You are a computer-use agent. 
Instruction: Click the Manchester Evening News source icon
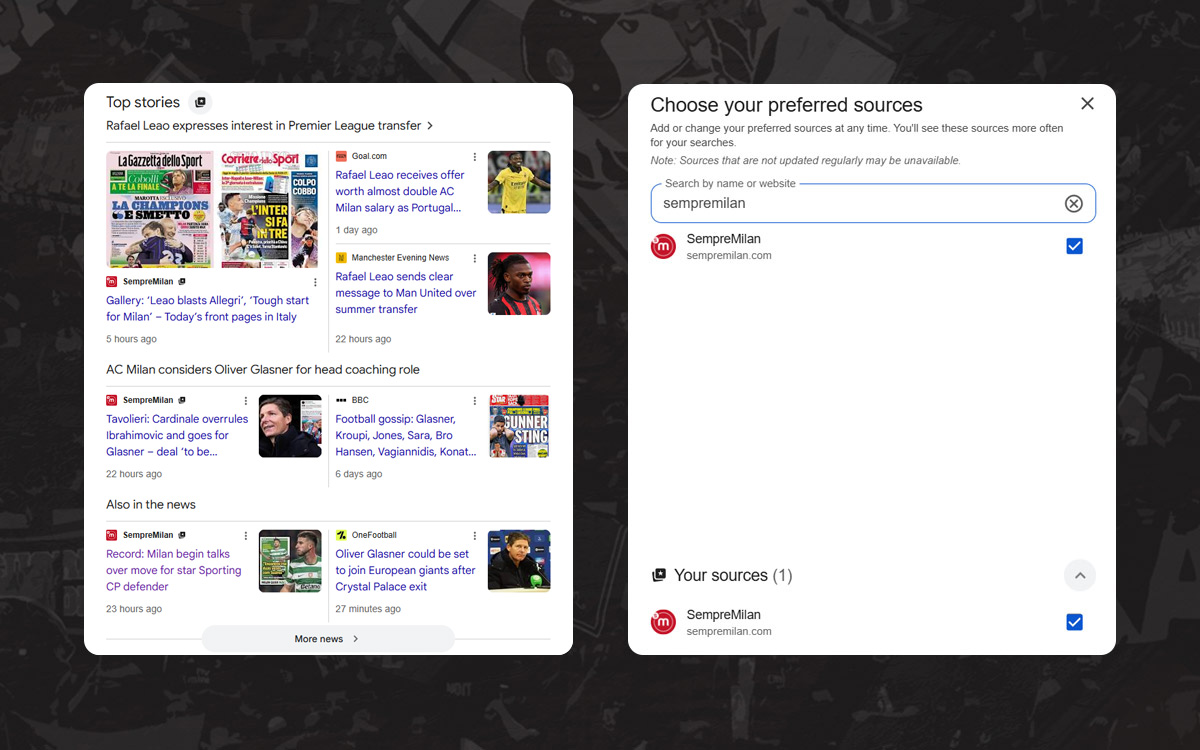pos(341,258)
